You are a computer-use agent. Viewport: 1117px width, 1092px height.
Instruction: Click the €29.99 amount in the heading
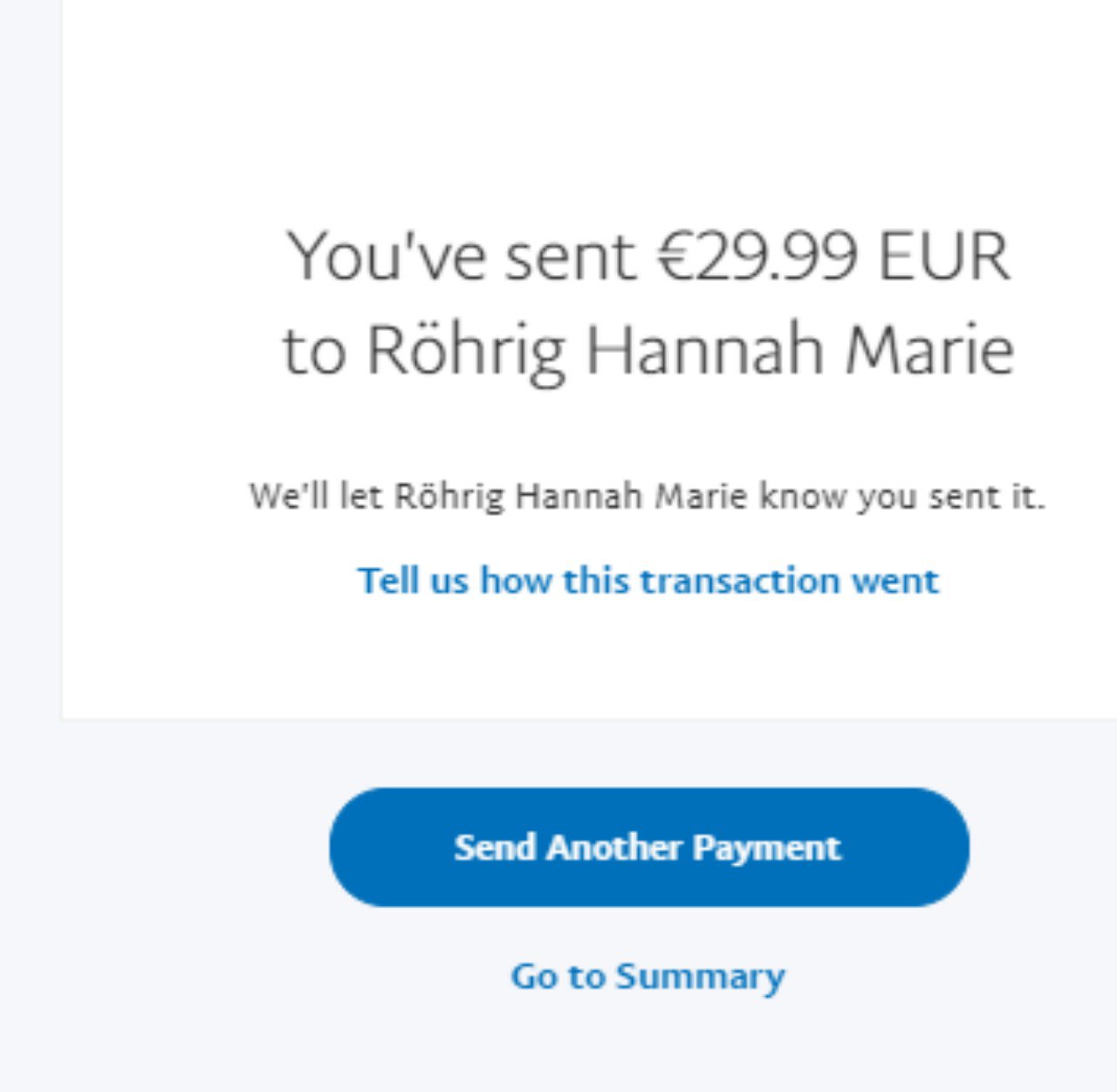pyautogui.click(x=756, y=257)
